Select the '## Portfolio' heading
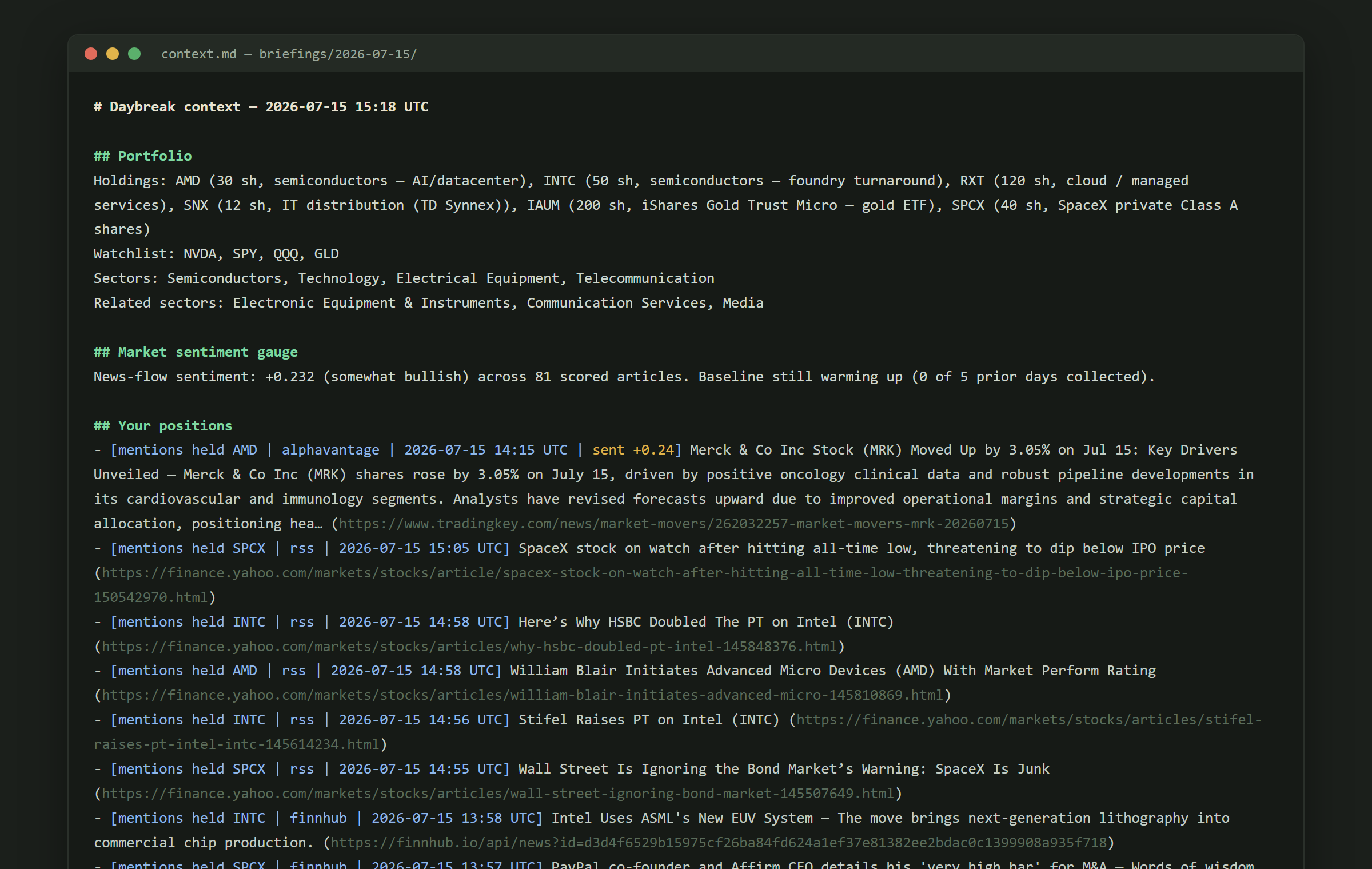The height and width of the screenshot is (869, 1372). [x=143, y=156]
